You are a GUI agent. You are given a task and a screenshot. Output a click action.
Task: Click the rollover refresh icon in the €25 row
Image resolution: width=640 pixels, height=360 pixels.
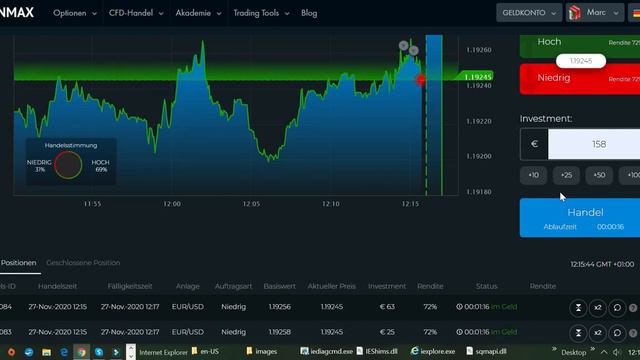click(x=617, y=333)
